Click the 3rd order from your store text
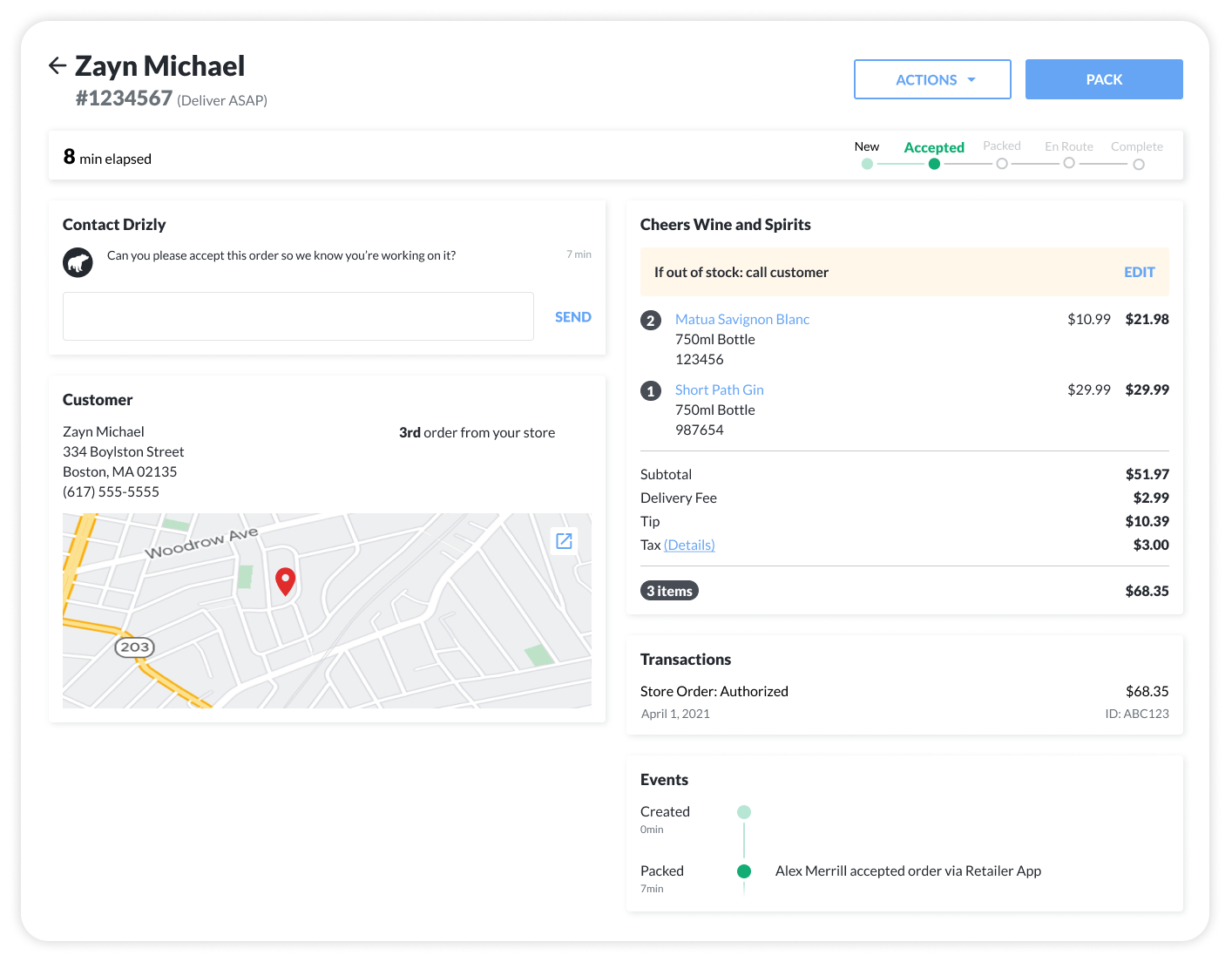This screenshot has width=1232, height=962. tap(477, 432)
